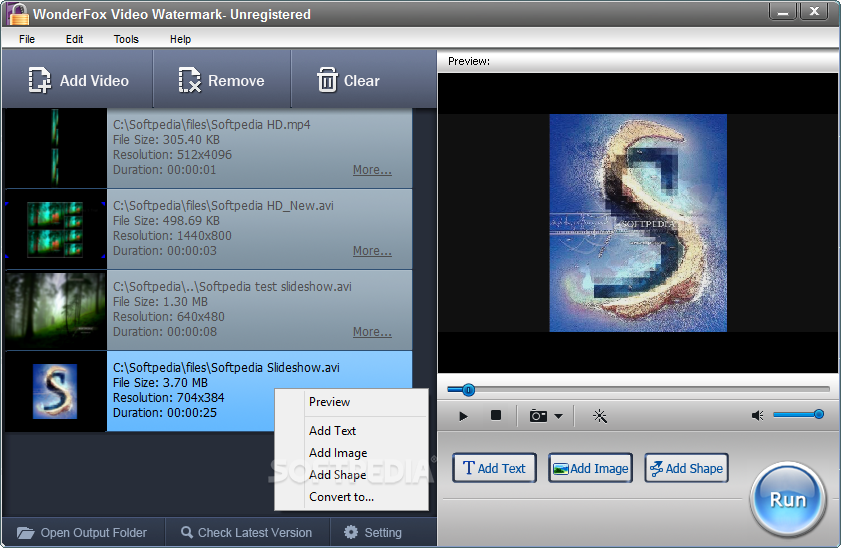Click the Duration: 00:00:25 text
This screenshot has height=548, width=841.
(165, 412)
